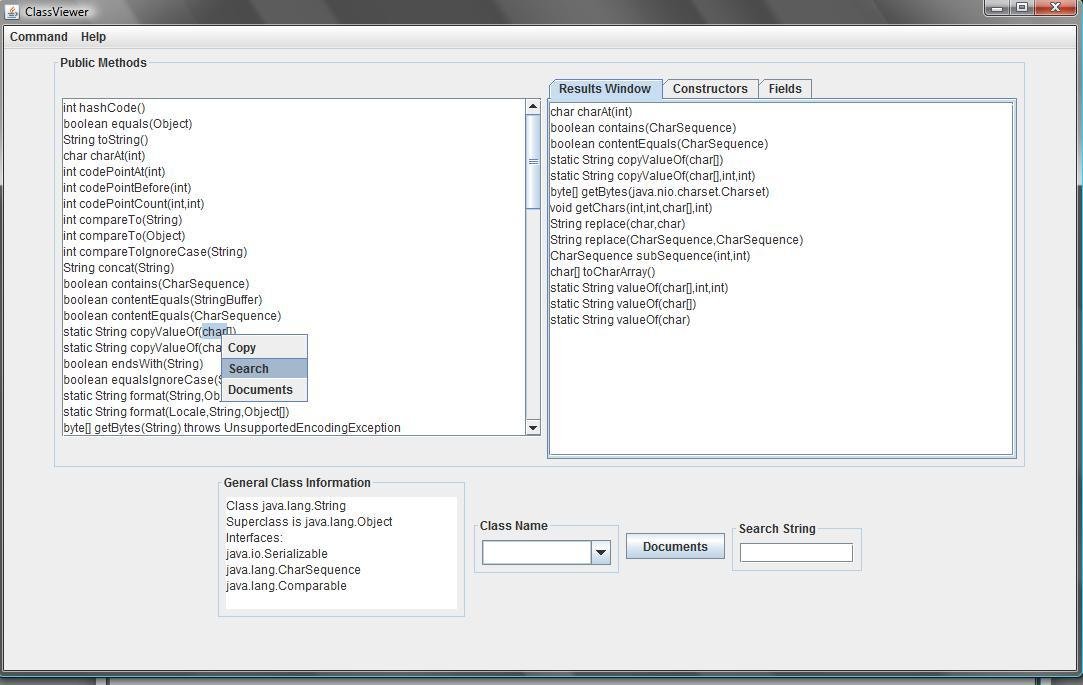This screenshot has height=685, width=1083.
Task: Switch to the Constructors tab
Action: click(x=710, y=88)
